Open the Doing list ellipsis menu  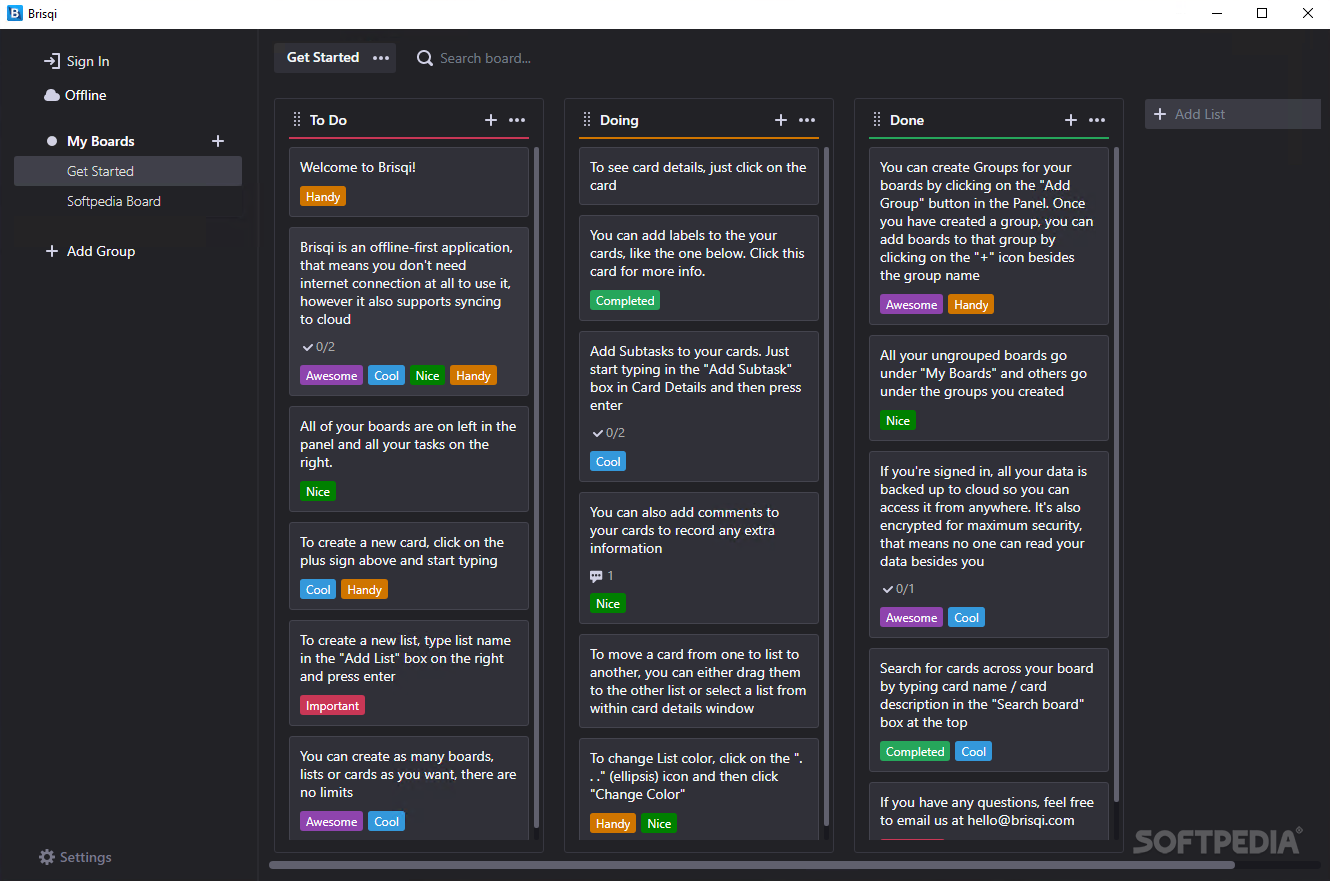point(807,120)
